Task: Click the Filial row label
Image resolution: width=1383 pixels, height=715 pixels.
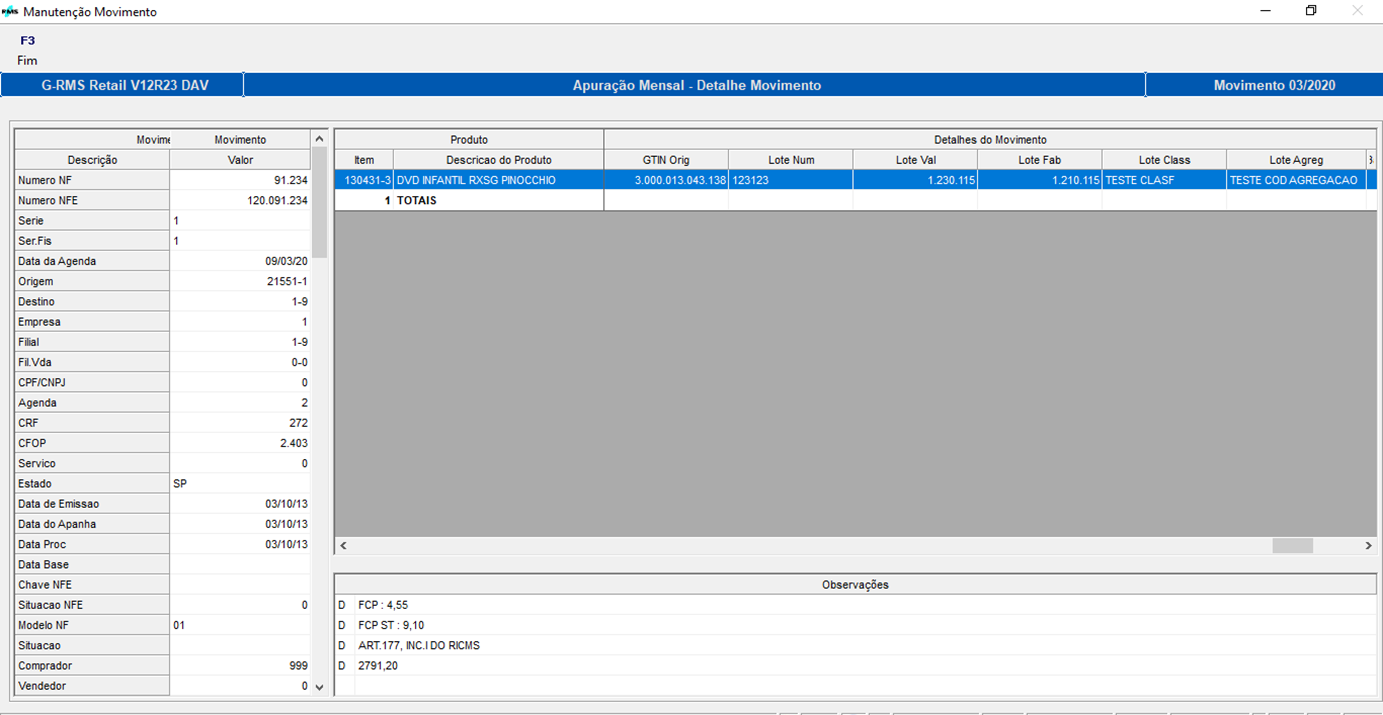Action: pyautogui.click(x=92, y=342)
